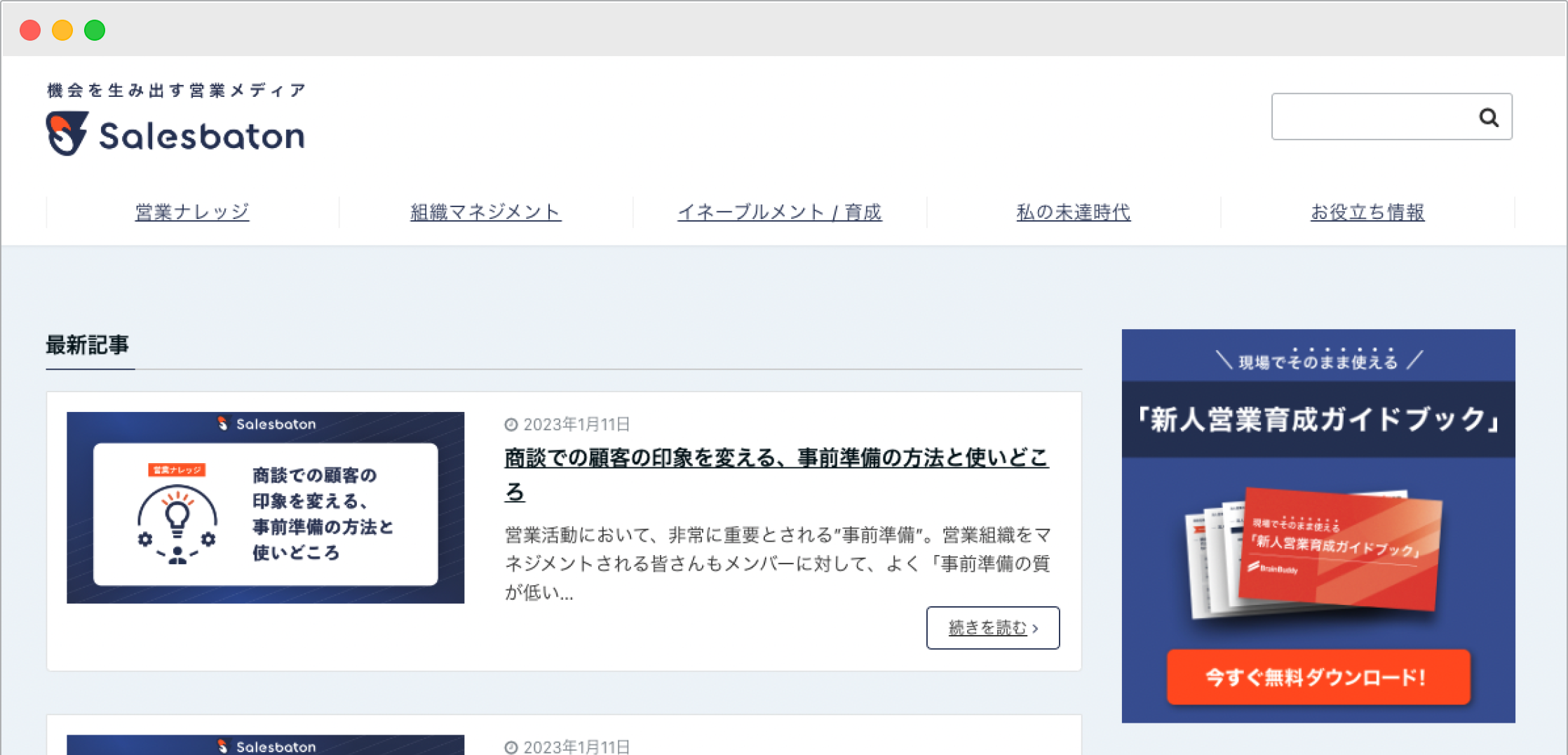The width and height of the screenshot is (1568, 755).
Task: Click the search magnifier icon
Action: [1488, 117]
